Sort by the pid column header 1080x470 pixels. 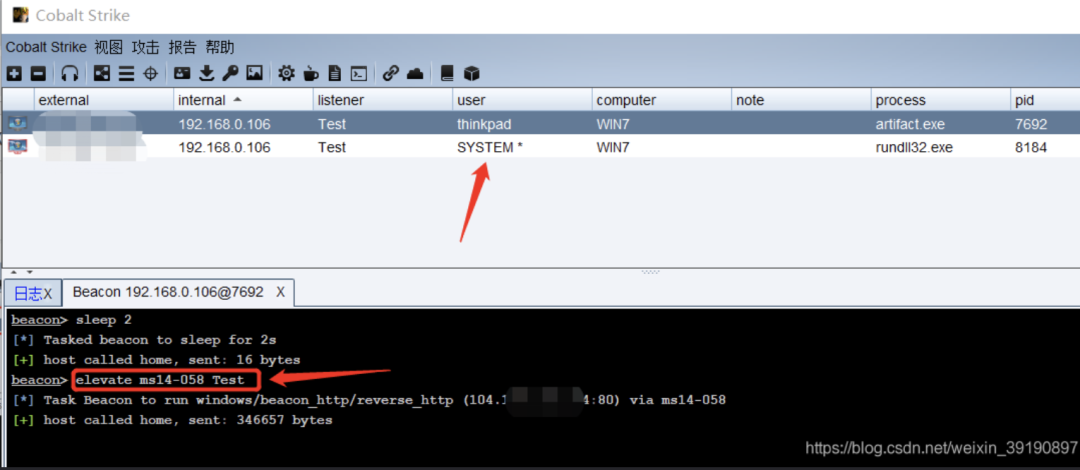click(x=1045, y=100)
